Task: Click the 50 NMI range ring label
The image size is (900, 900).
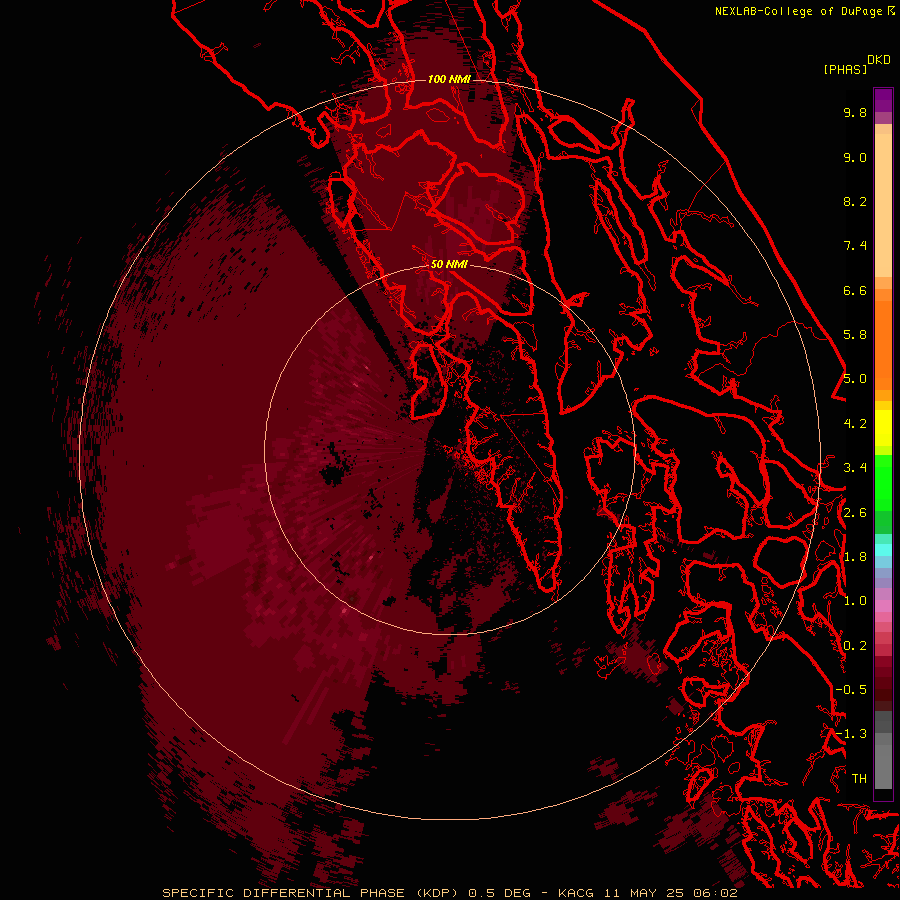Action: (x=449, y=264)
